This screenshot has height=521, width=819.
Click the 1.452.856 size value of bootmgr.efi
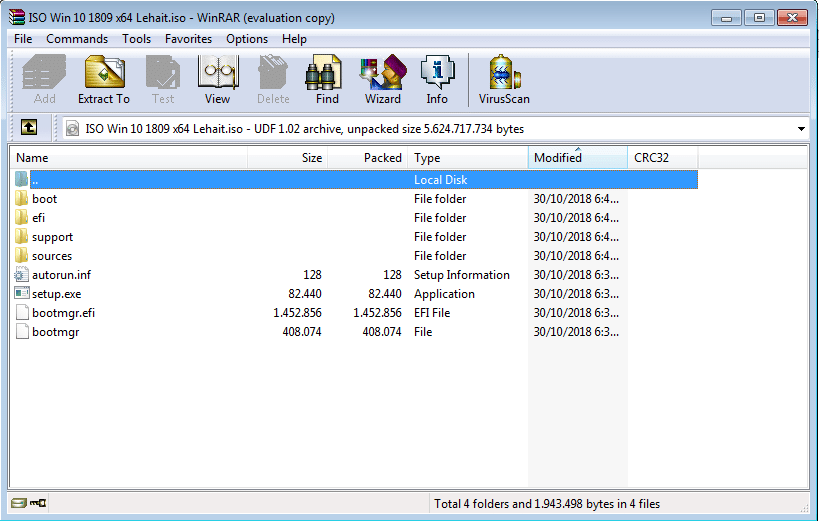[x=297, y=312]
